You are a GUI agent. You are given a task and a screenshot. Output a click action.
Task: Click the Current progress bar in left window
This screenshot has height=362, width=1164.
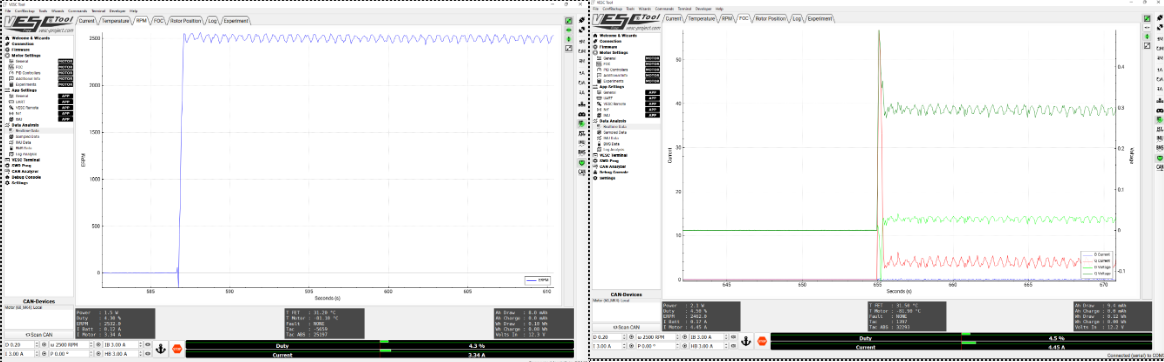tap(380, 354)
